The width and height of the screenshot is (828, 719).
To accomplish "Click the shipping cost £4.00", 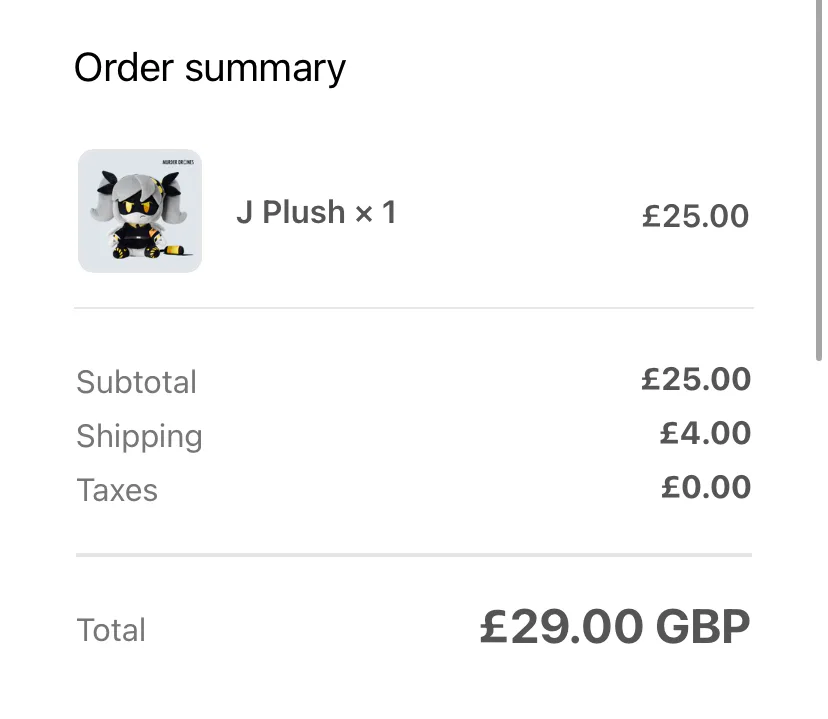I will tap(705, 433).
